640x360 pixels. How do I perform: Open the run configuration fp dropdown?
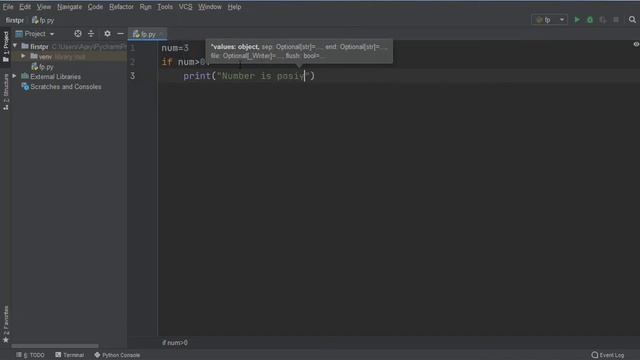549,20
